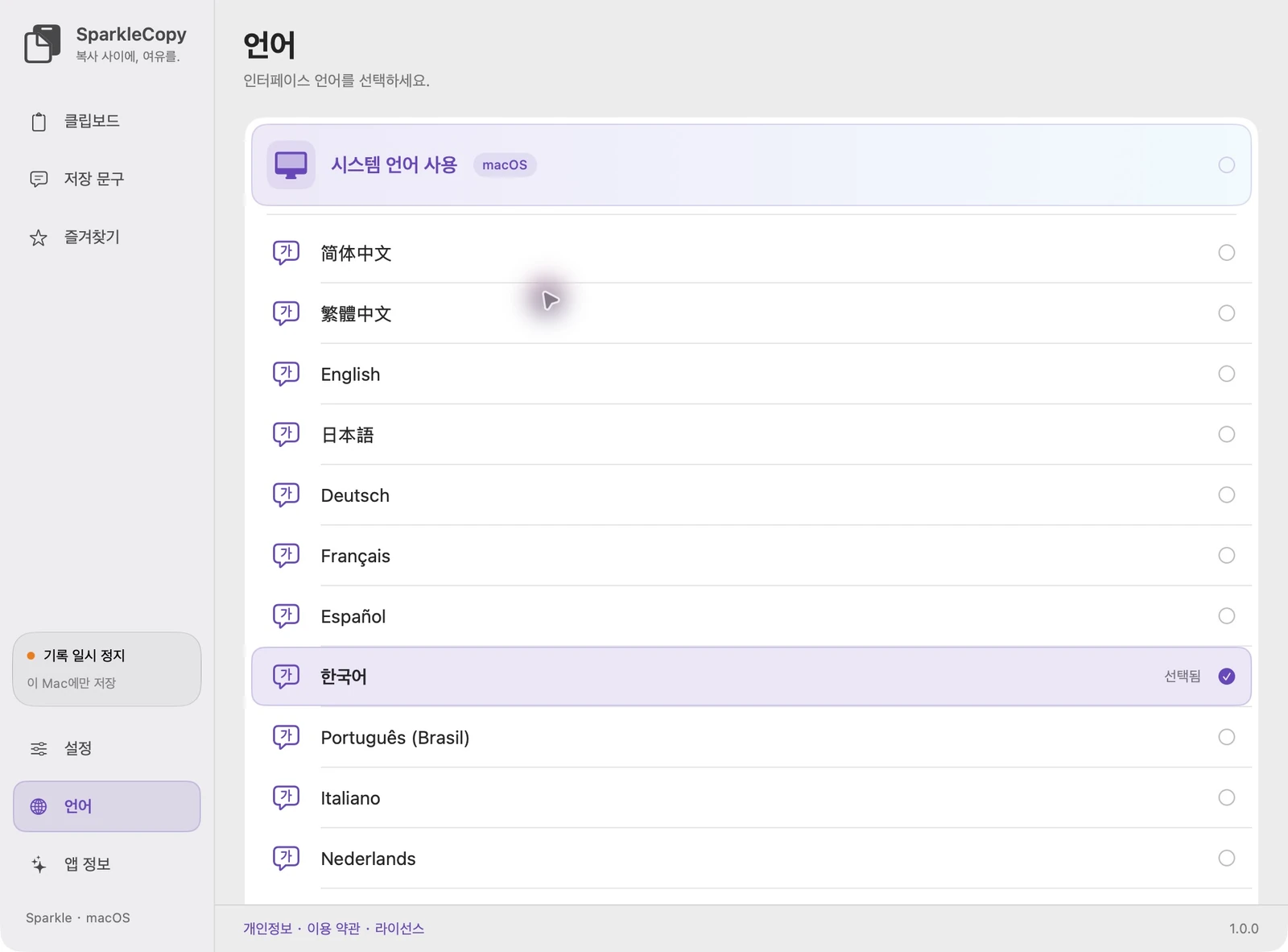Open the 개인정보 link in the footer
This screenshot has height=952, width=1288.
click(267, 929)
